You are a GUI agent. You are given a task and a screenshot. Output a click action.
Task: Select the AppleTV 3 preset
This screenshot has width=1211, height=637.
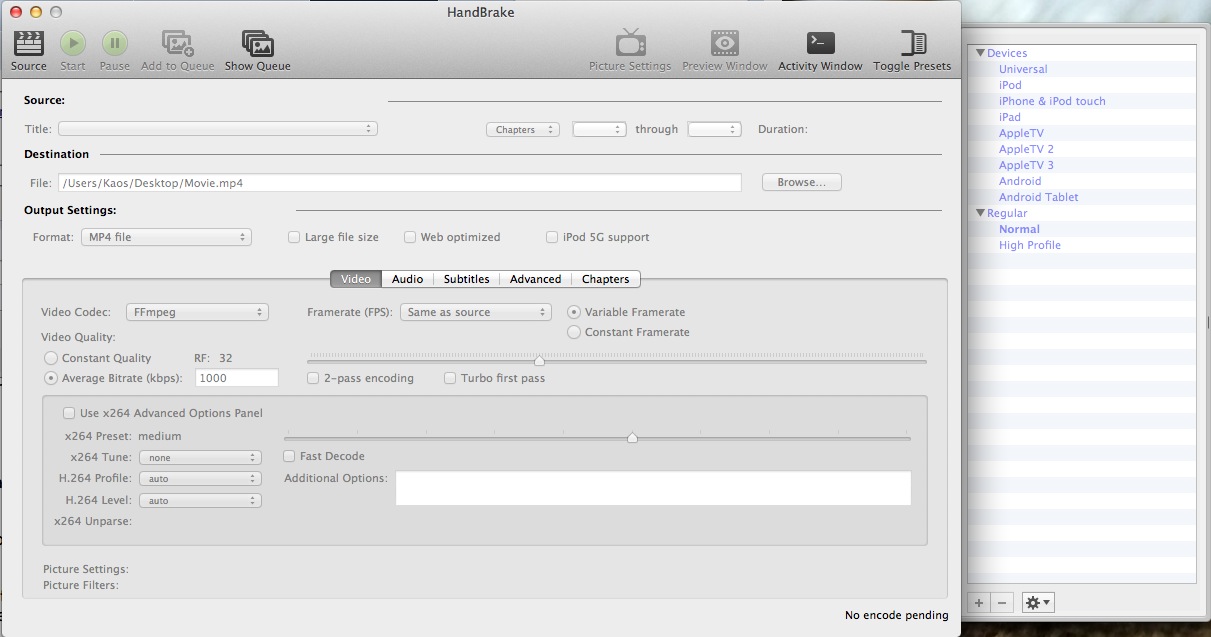click(1026, 165)
